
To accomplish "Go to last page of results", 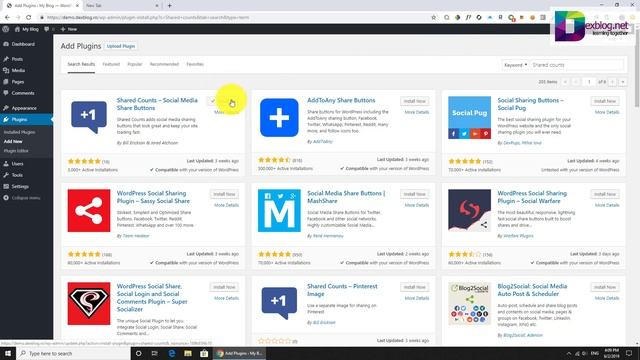I will click(623, 82).
